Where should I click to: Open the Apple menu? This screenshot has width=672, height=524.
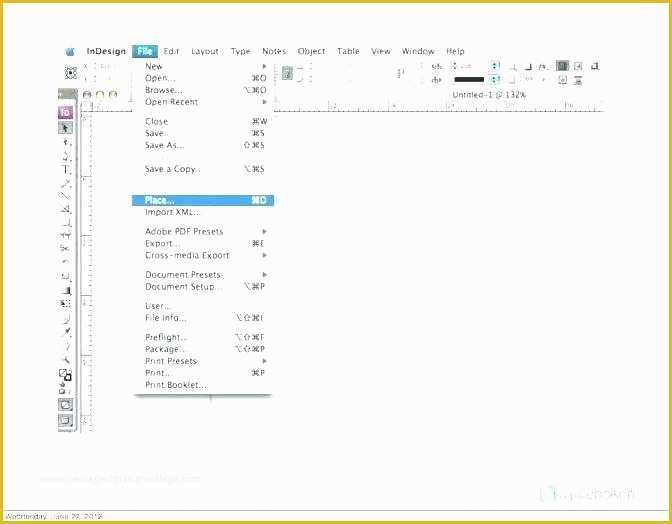[x=70, y=52]
